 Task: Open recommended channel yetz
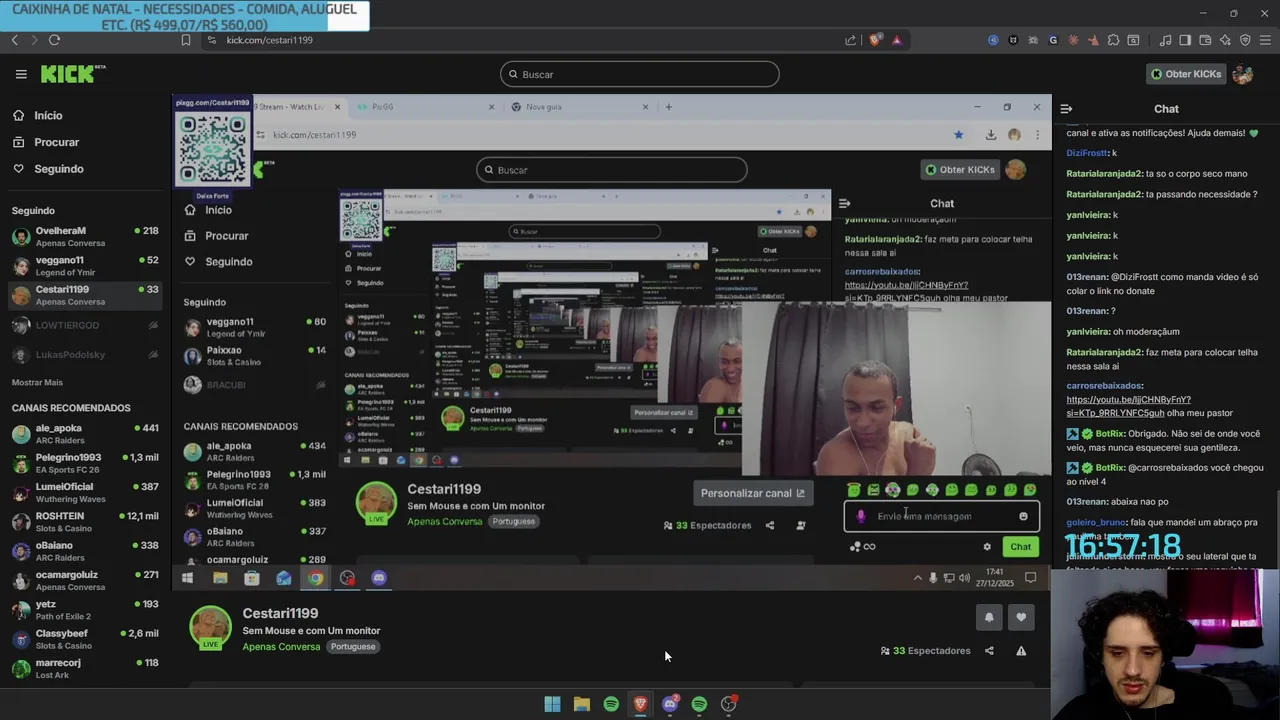(x=85, y=610)
